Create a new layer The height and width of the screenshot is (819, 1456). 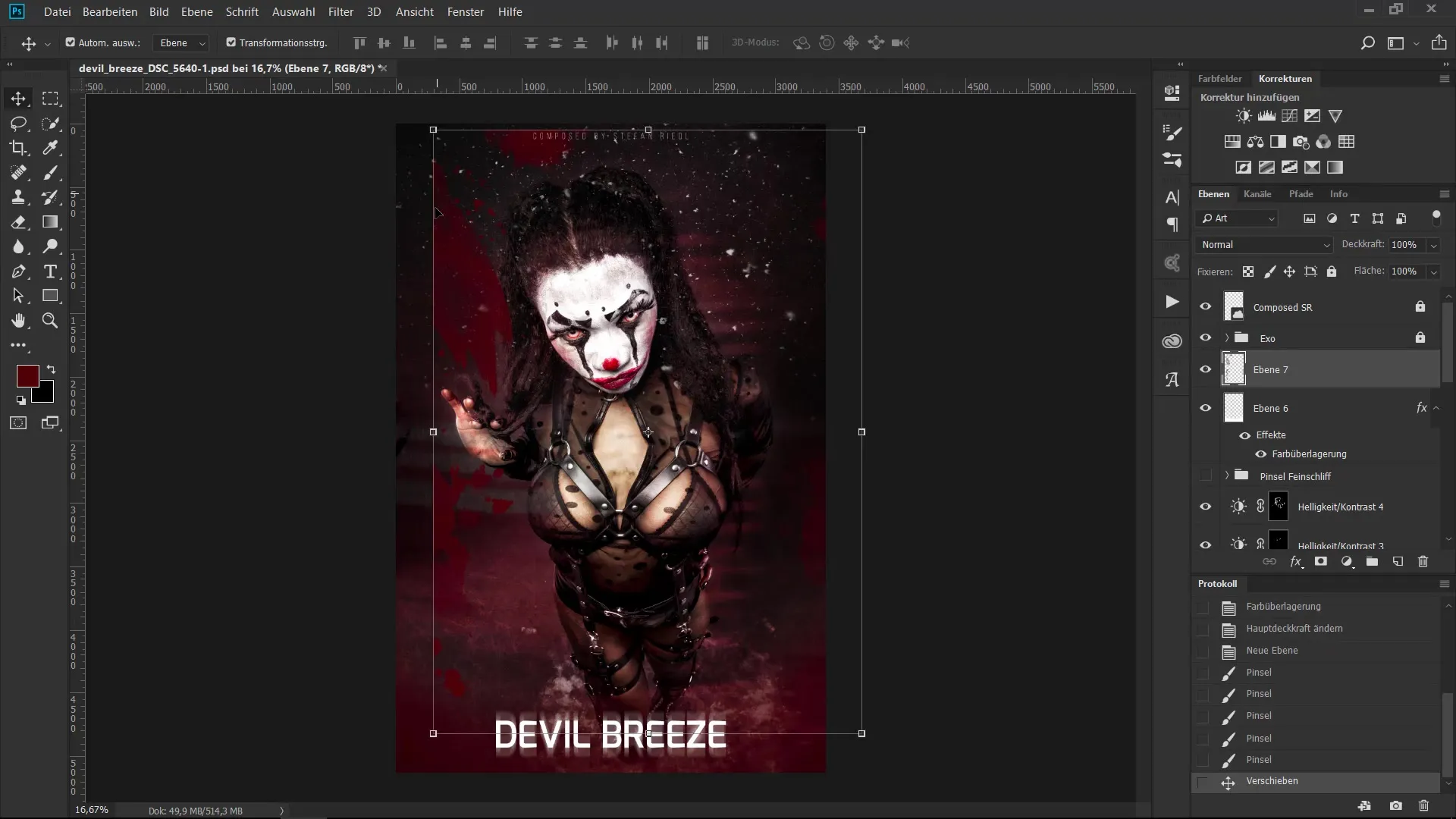(x=1398, y=562)
